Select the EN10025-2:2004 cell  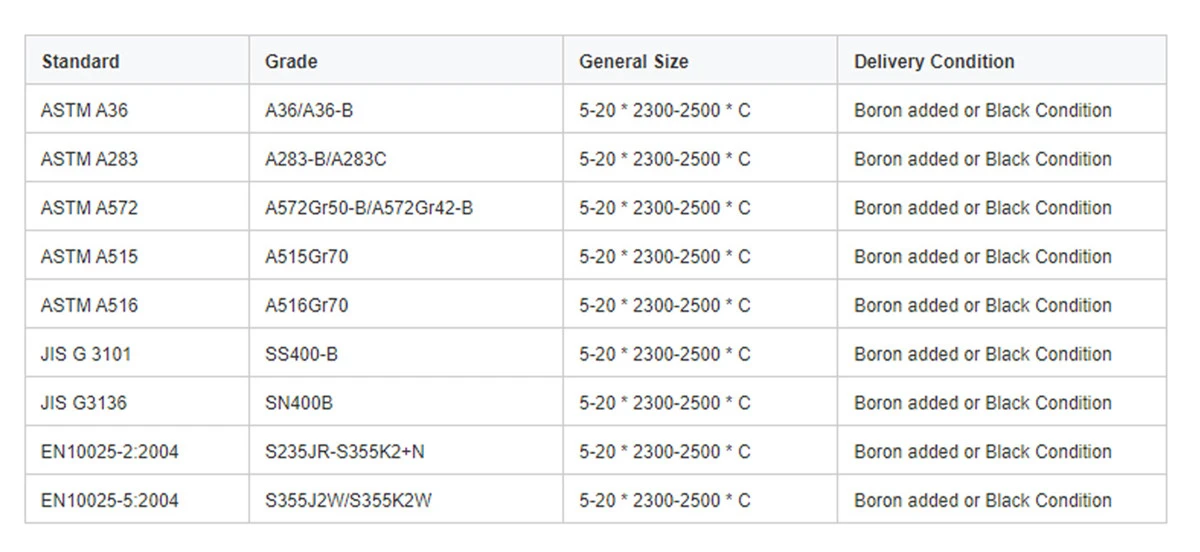click(x=137, y=451)
